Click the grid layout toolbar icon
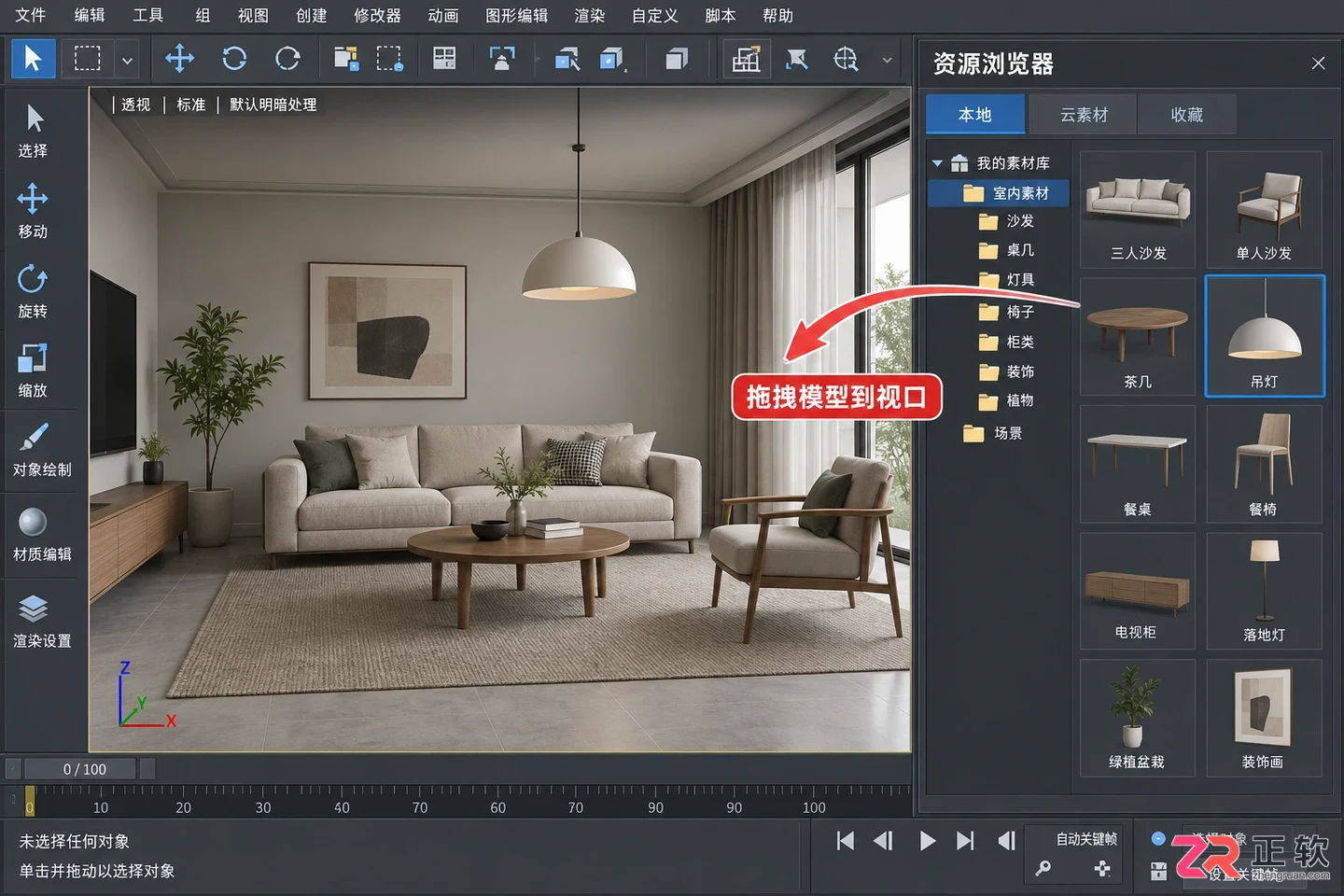The width and height of the screenshot is (1344, 896). pyautogui.click(x=444, y=59)
